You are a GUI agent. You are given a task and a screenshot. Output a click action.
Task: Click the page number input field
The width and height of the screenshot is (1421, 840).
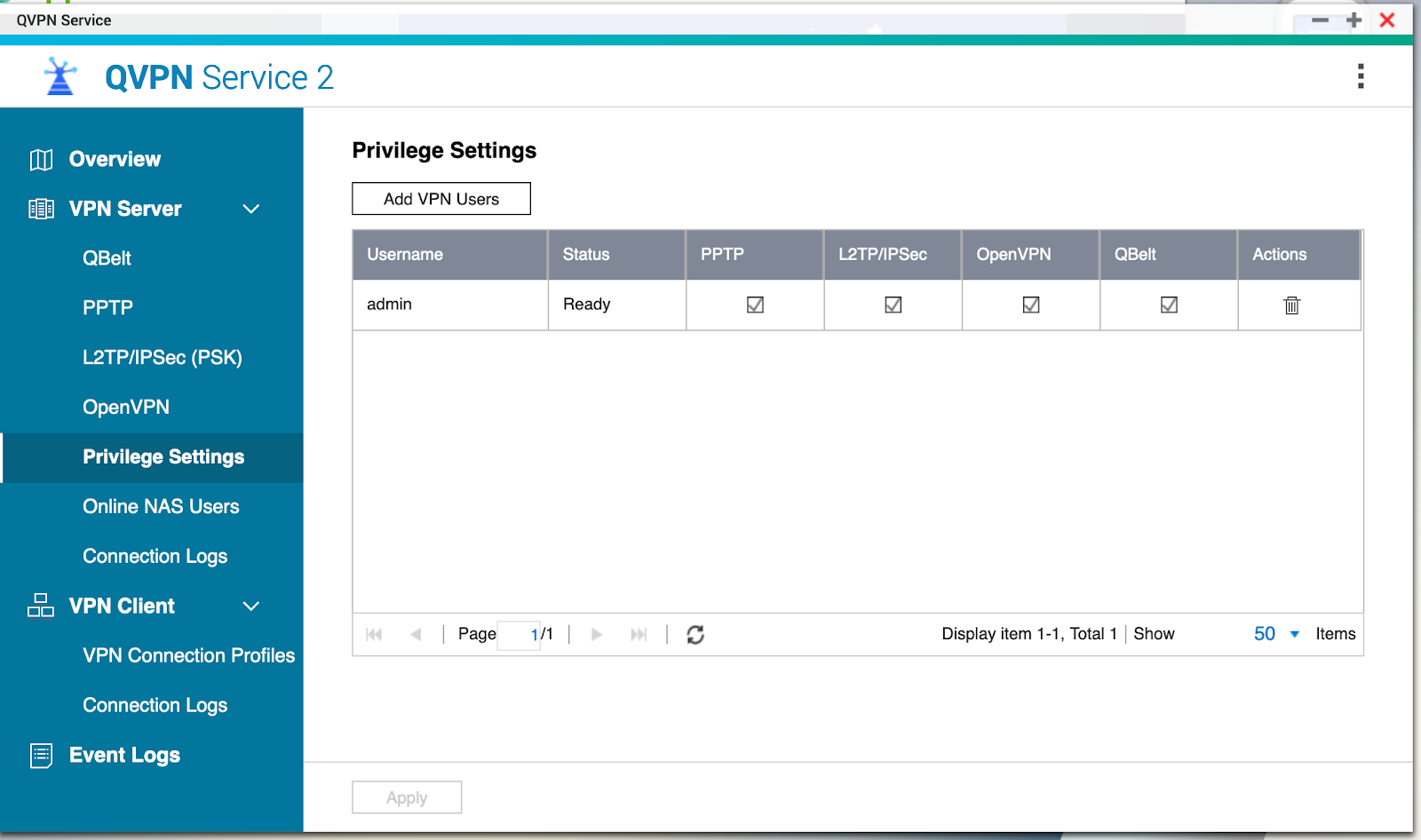click(x=519, y=635)
